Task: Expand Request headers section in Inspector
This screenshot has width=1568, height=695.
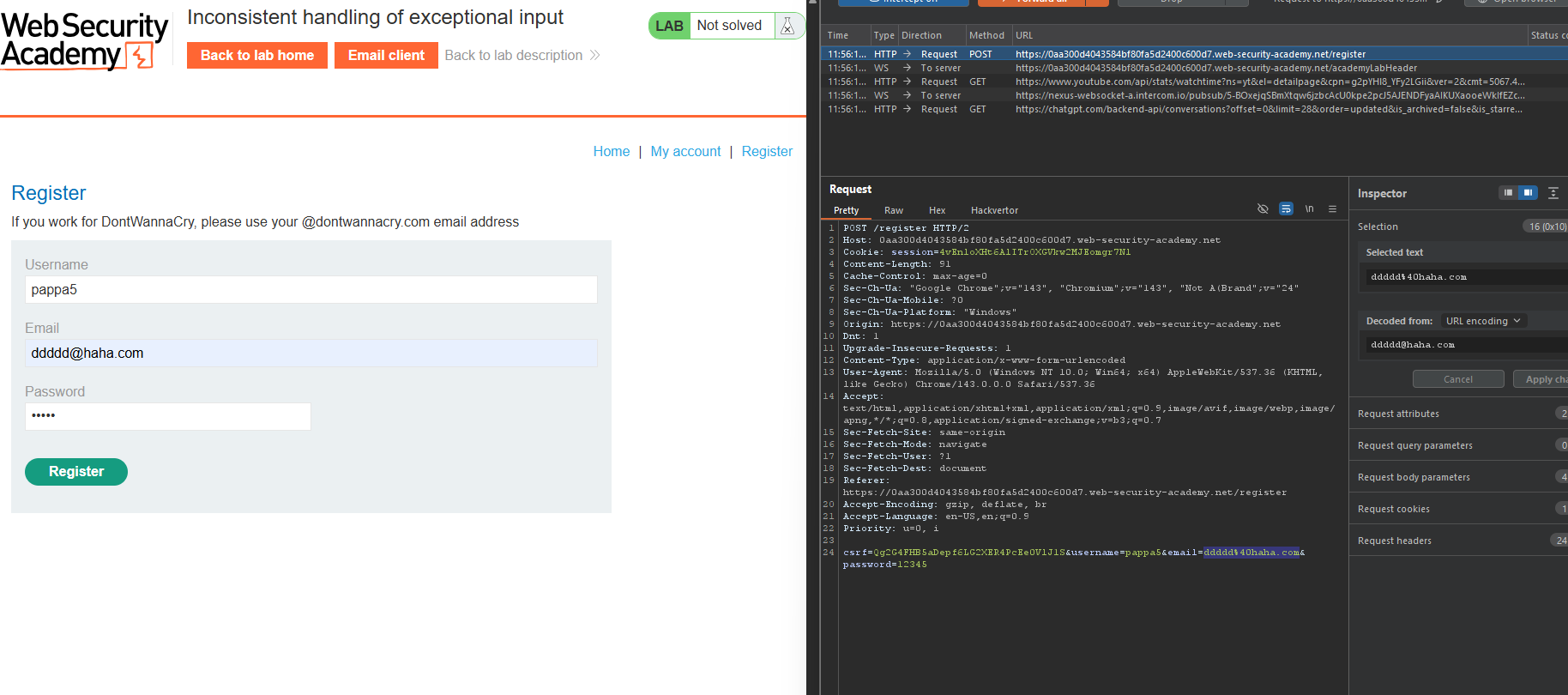Action: pyautogui.click(x=1458, y=541)
